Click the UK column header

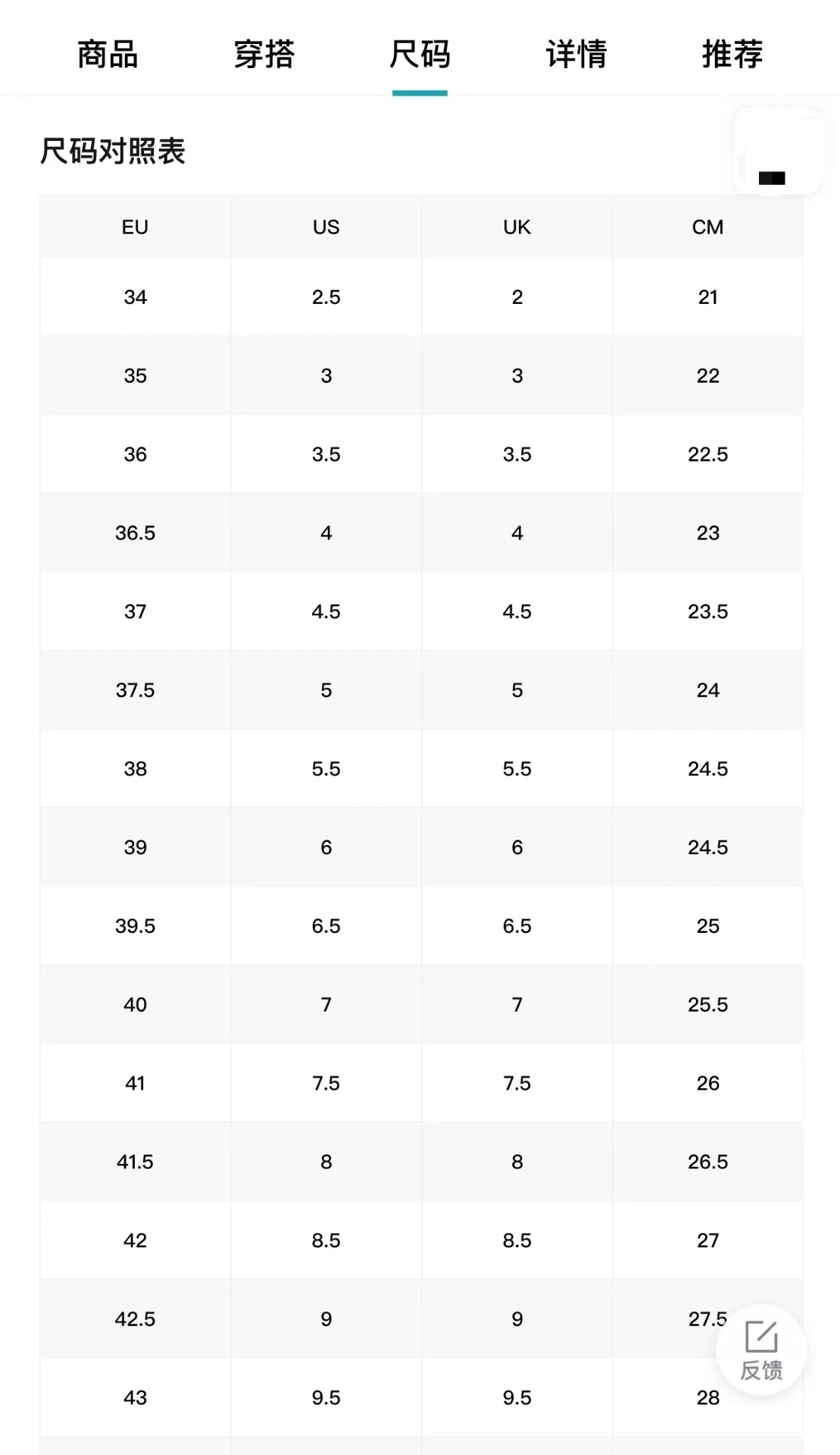point(517,227)
